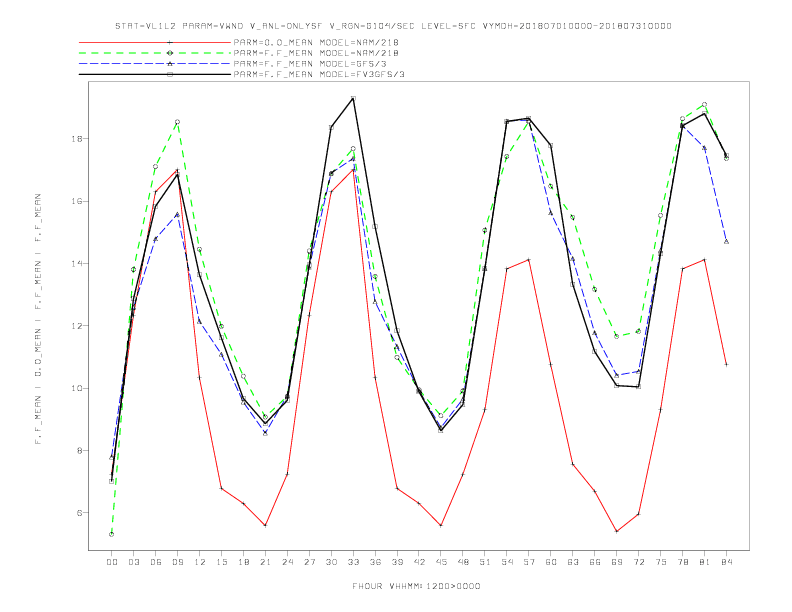
Task: Click the green NAM peak circle at hour 09
Action: 177,122
